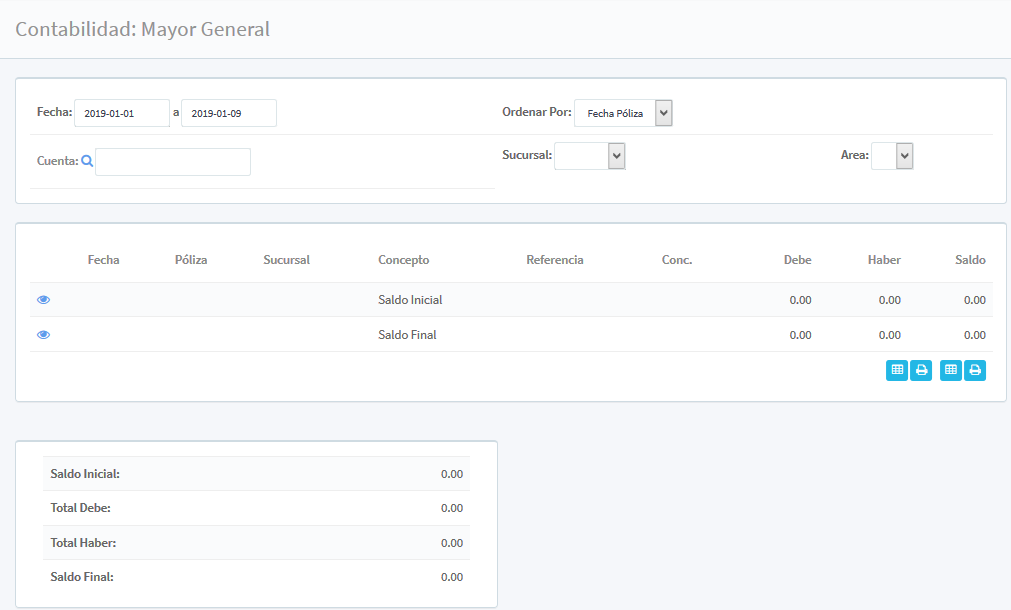Click the eye icon on Saldo Inicial row
This screenshot has width=1011, height=610.
[43, 300]
